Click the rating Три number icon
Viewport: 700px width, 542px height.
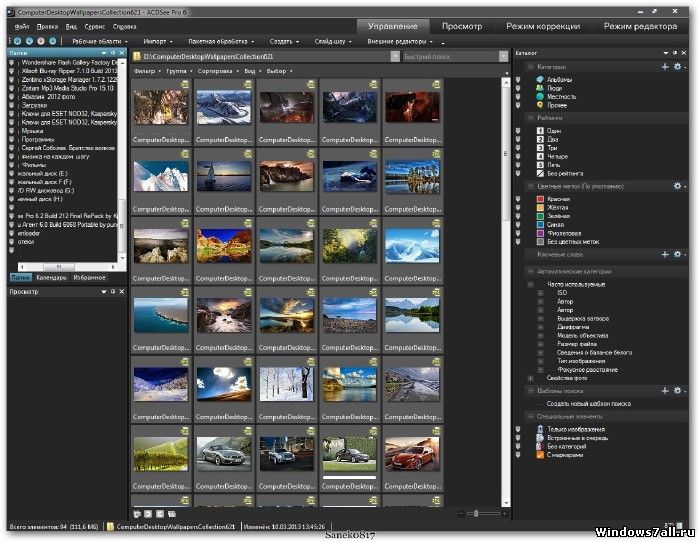(541, 147)
